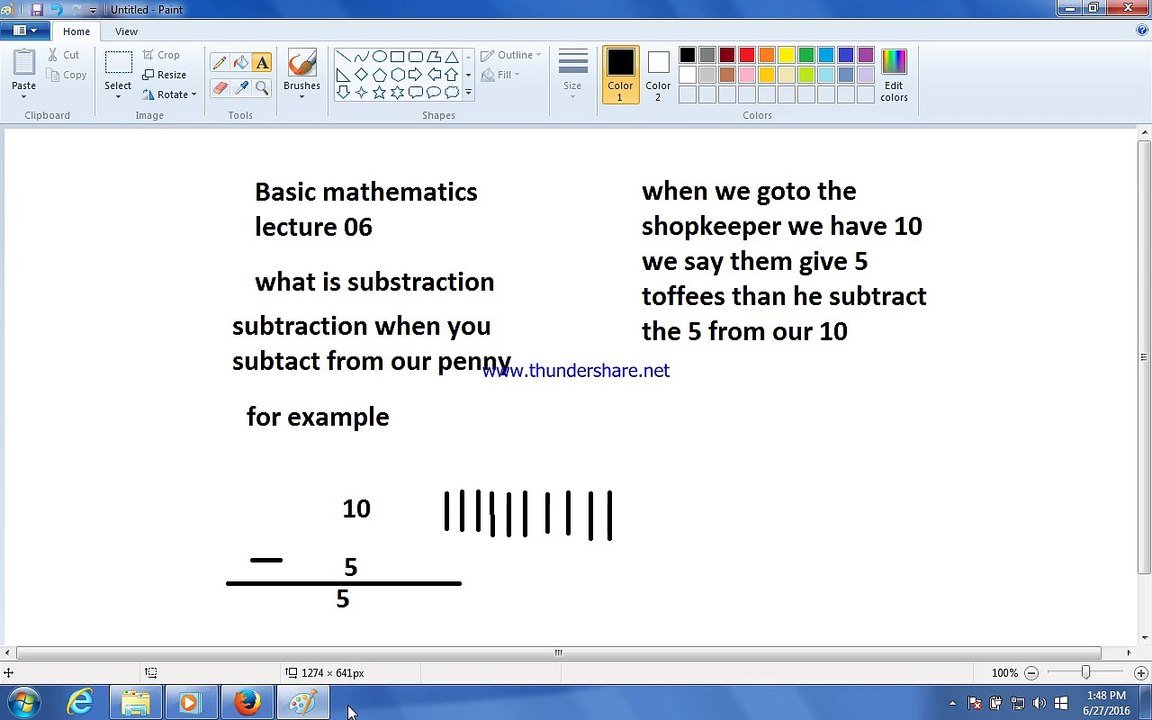1152x720 pixels.
Task: Open the Fill dropdown
Action: tap(500, 74)
